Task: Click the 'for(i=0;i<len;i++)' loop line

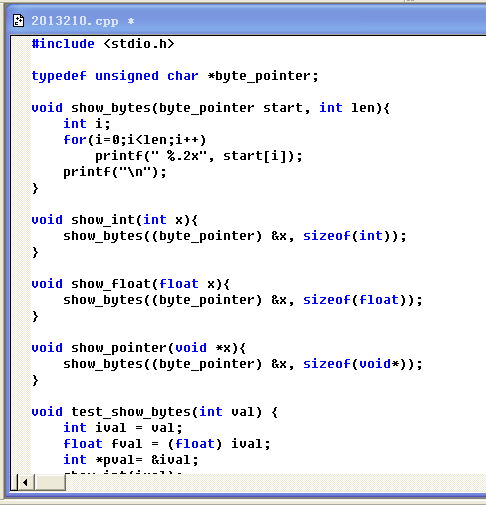Action: point(135,140)
